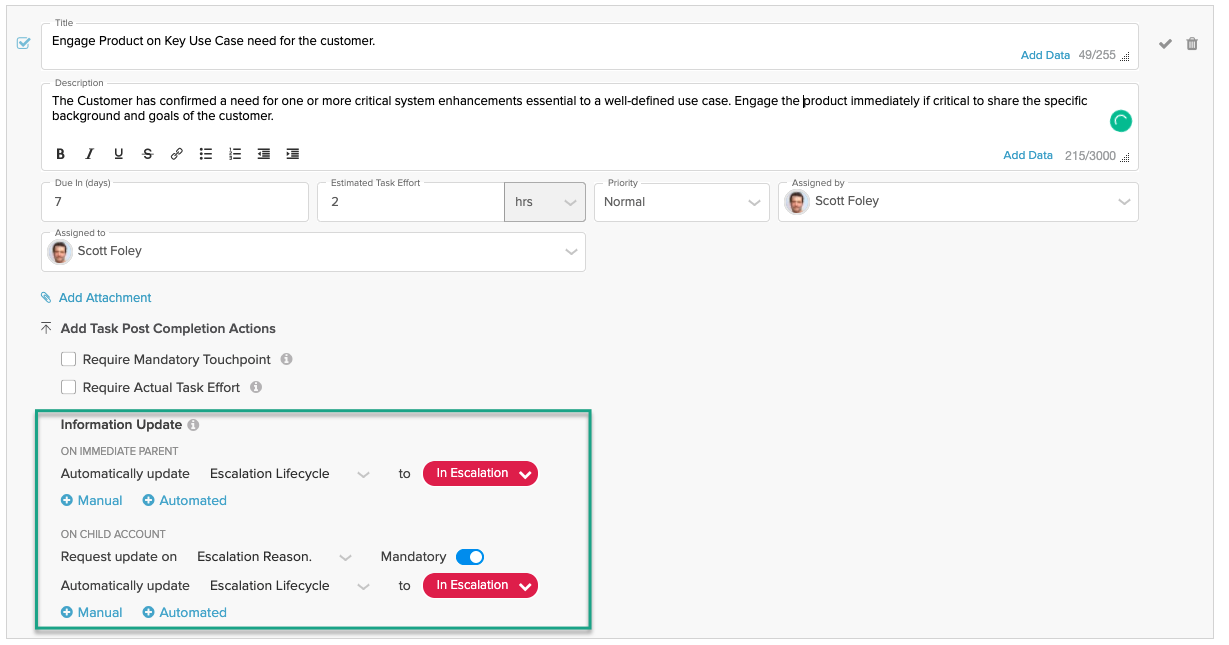Decrease indent in description
Viewport: 1229px width, 645px height.
[264, 154]
